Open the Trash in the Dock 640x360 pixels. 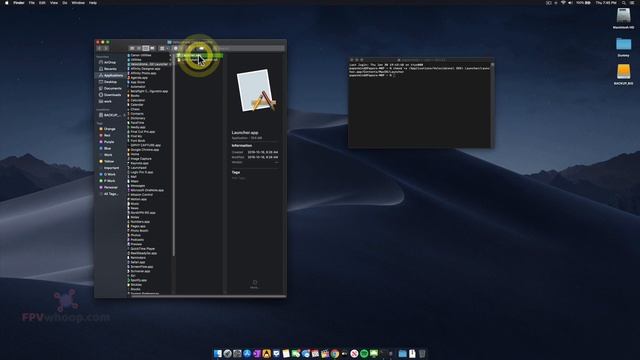(x=422, y=353)
